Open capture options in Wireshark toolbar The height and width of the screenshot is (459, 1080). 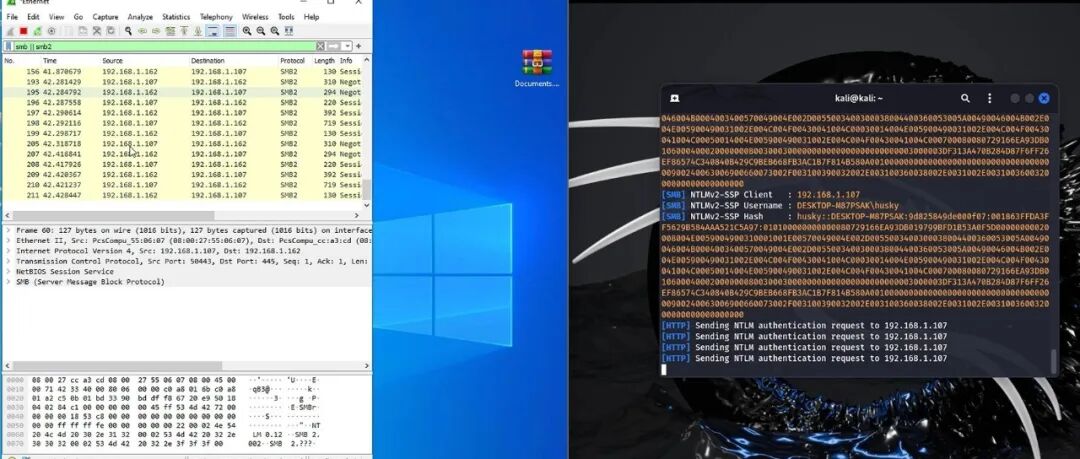(x=51, y=31)
